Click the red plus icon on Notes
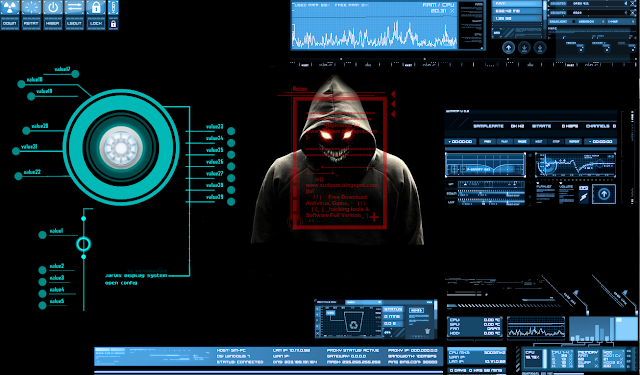The width and height of the screenshot is (640, 375). [374, 217]
